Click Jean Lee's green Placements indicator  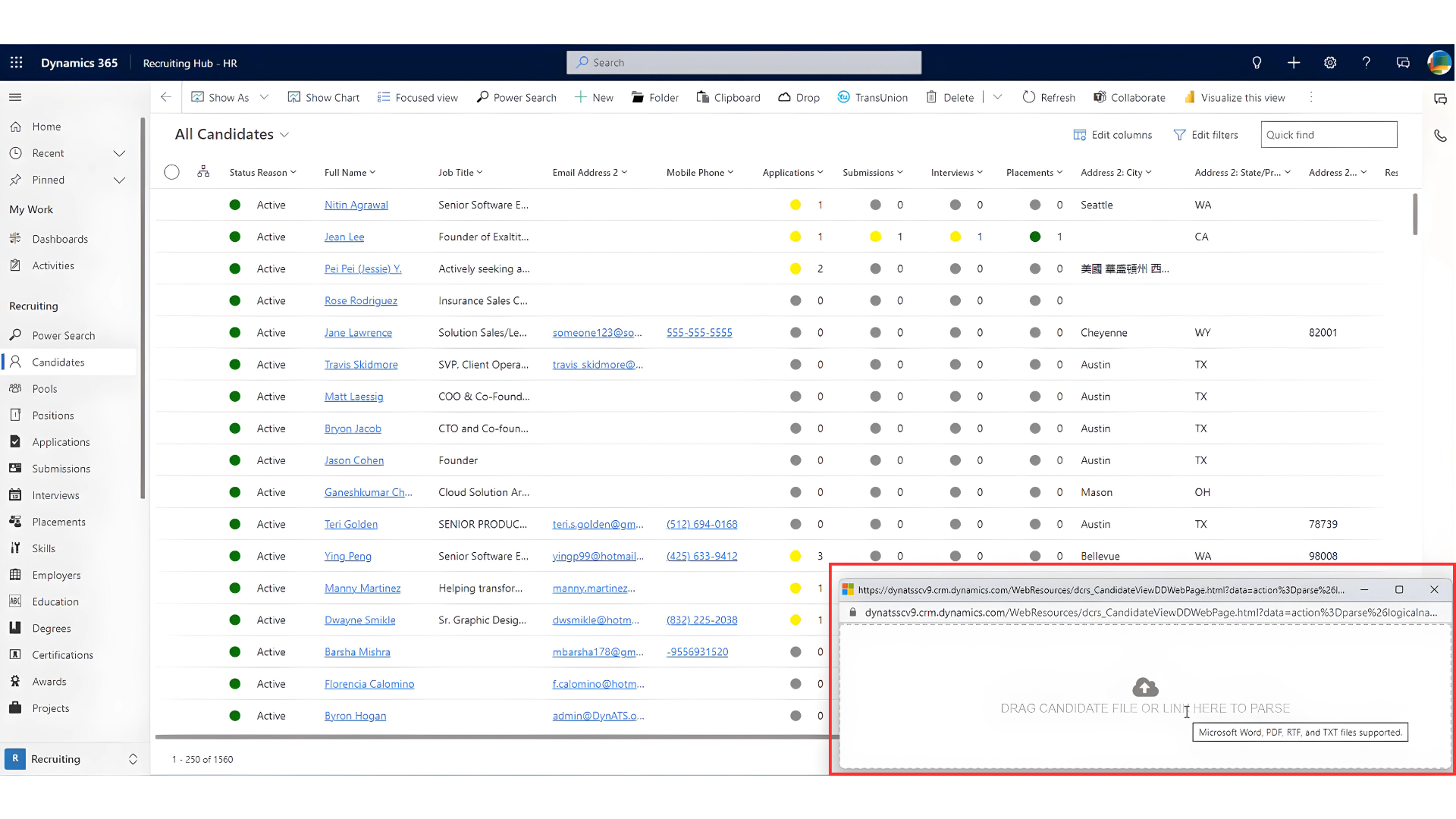(x=1035, y=237)
